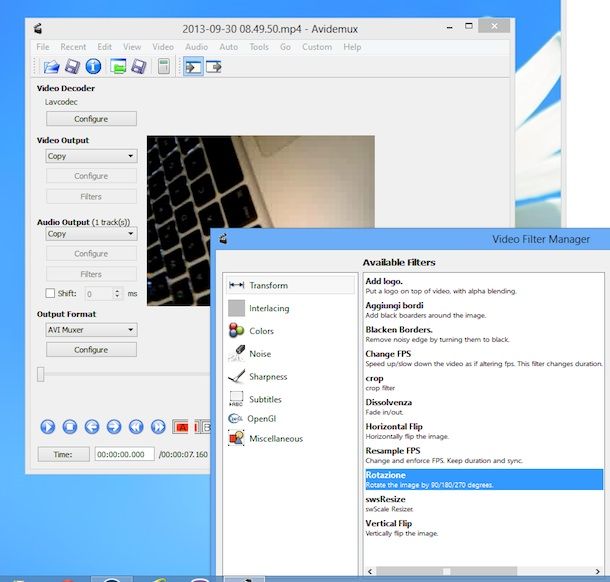Click the first Save video floppy icon

click(72, 67)
